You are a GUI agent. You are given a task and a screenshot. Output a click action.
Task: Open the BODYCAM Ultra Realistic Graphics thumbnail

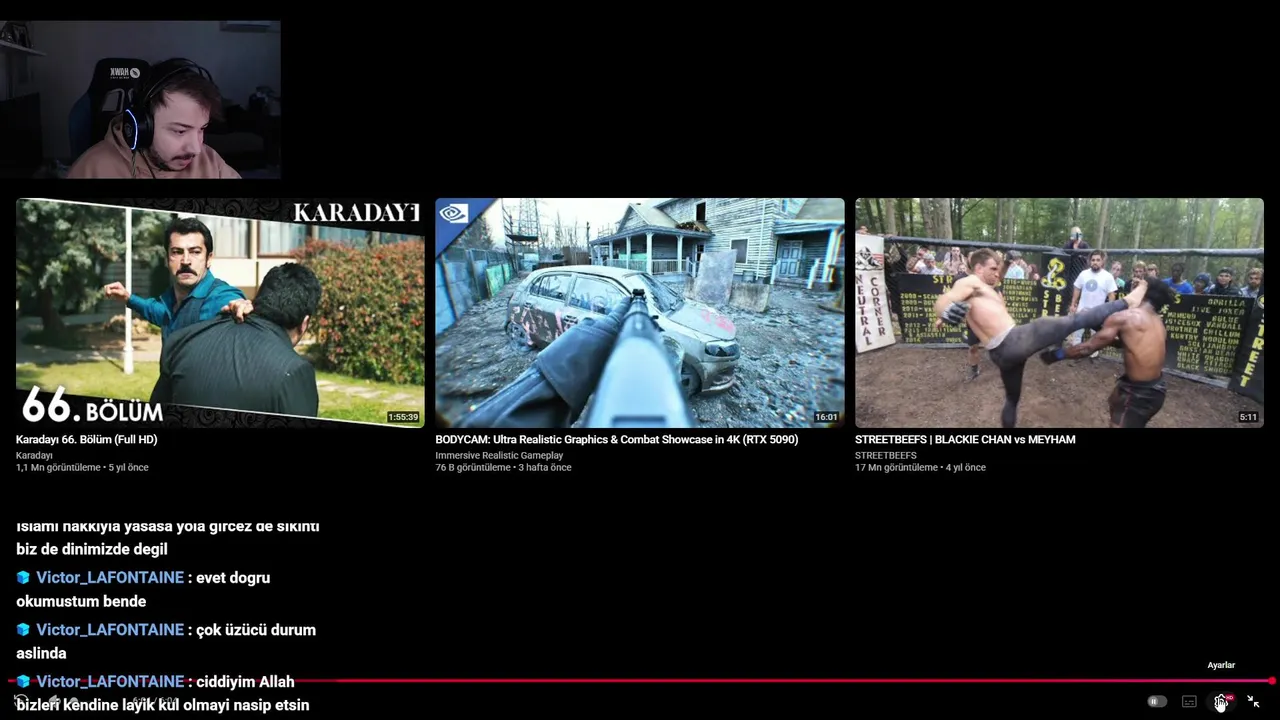point(640,313)
